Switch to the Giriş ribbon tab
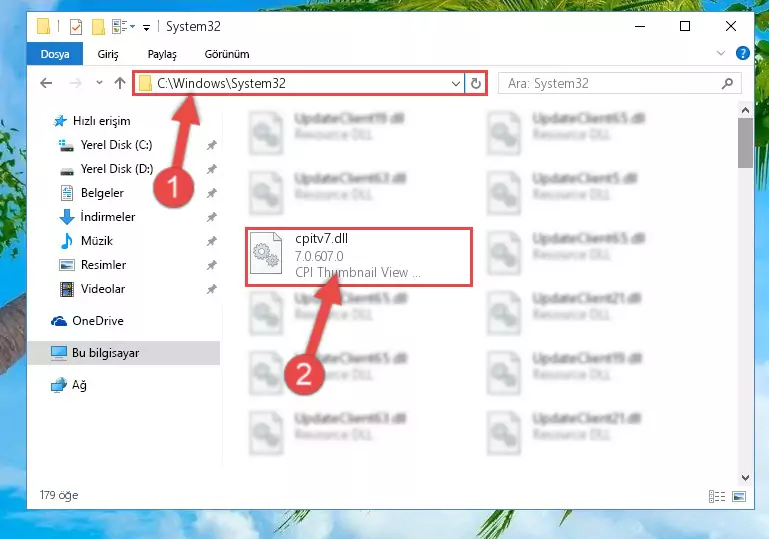 click(x=108, y=54)
